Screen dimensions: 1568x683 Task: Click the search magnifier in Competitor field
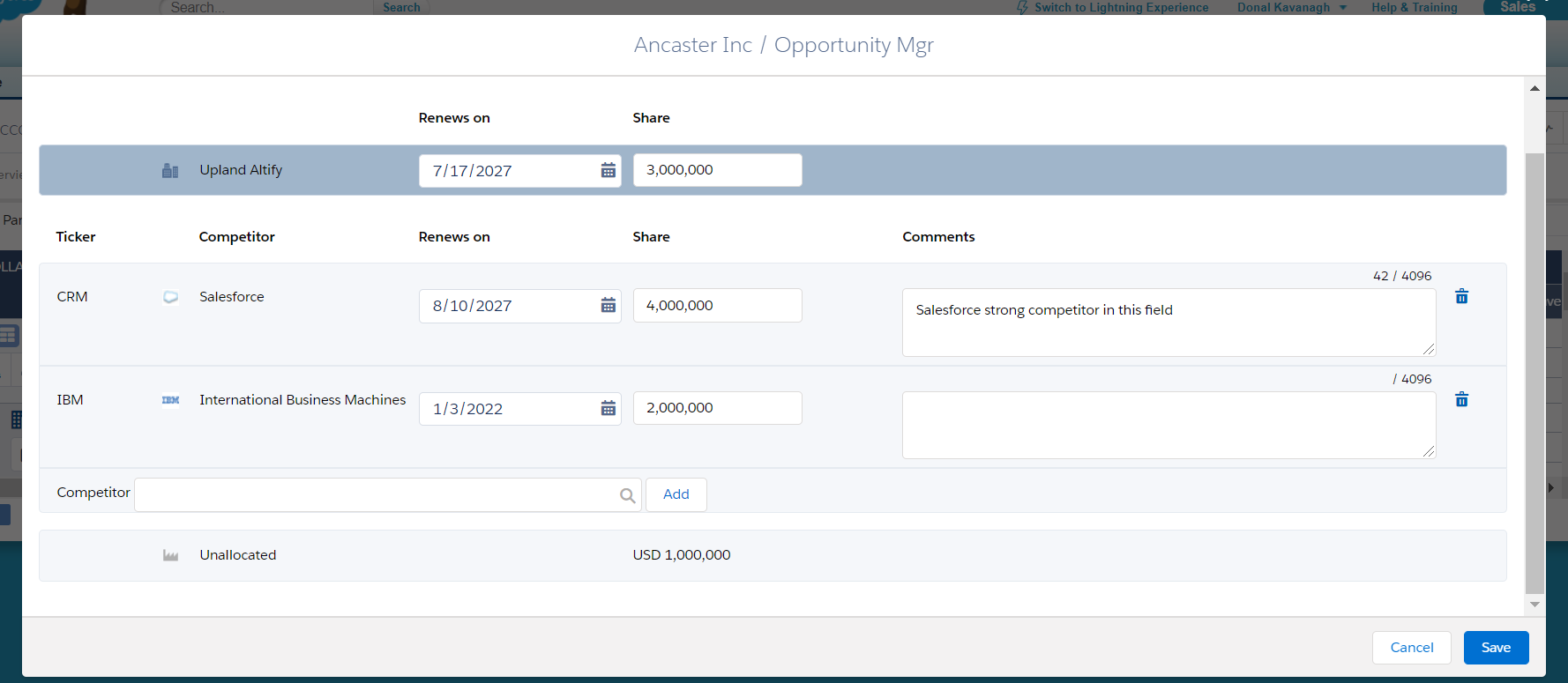628,495
